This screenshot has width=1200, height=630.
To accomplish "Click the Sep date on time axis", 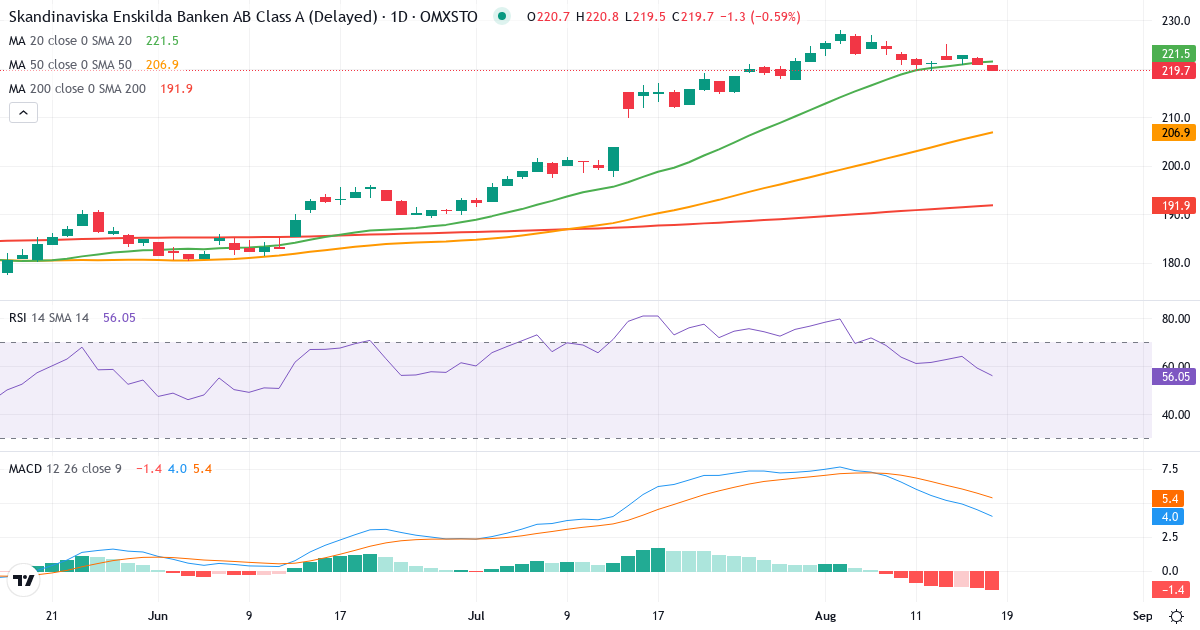I will [1143, 616].
